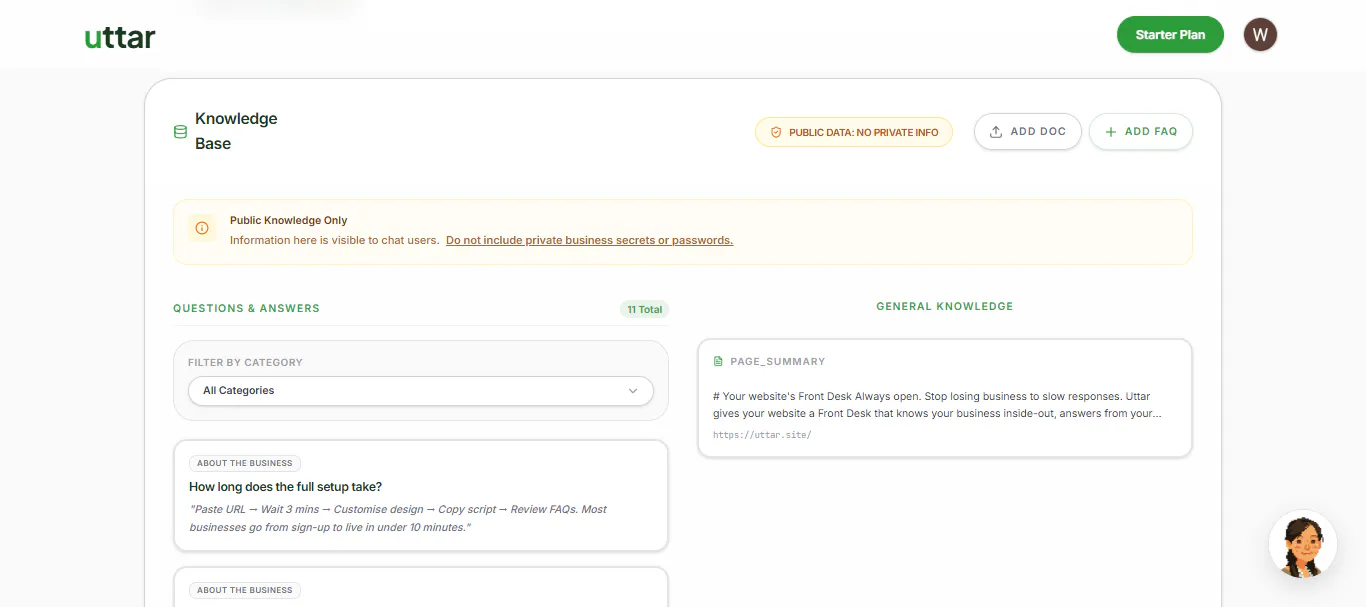
Task: Click the 11 Total badge
Action: tap(644, 309)
